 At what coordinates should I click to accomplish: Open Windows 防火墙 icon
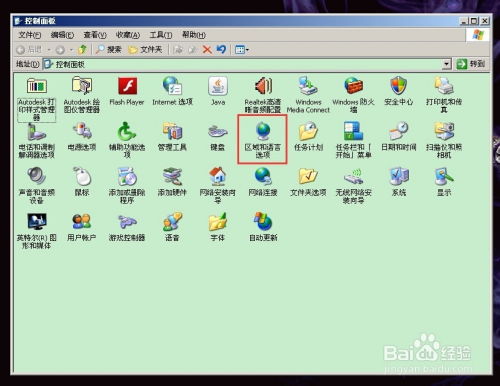[x=353, y=86]
